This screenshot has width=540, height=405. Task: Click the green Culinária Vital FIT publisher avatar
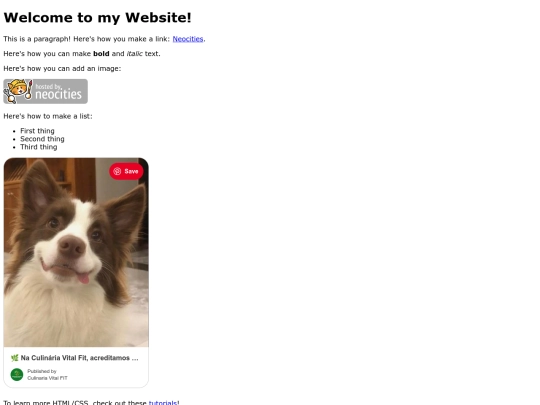coord(17,374)
